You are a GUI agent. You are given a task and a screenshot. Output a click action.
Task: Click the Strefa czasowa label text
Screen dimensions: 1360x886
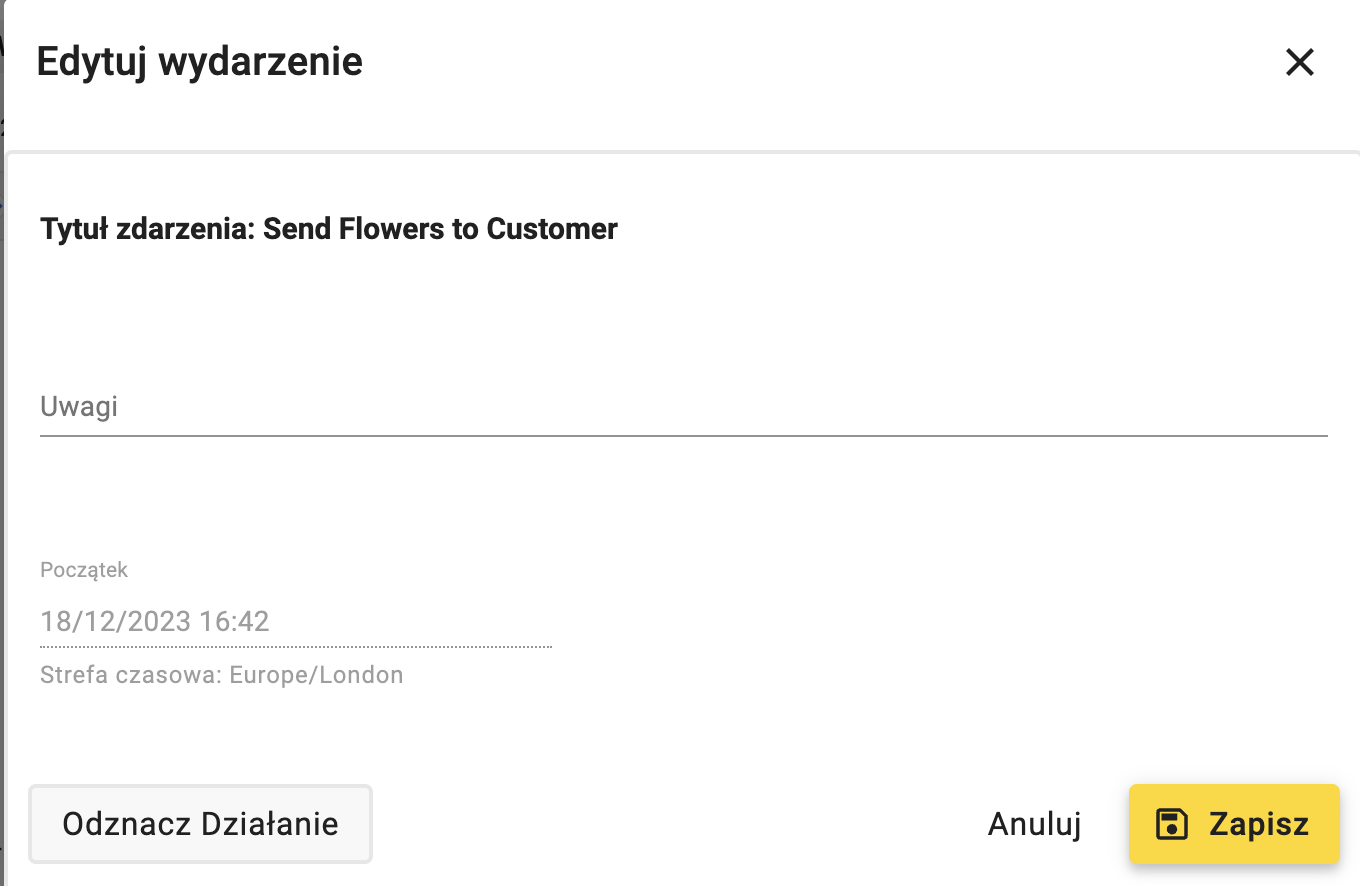131,675
